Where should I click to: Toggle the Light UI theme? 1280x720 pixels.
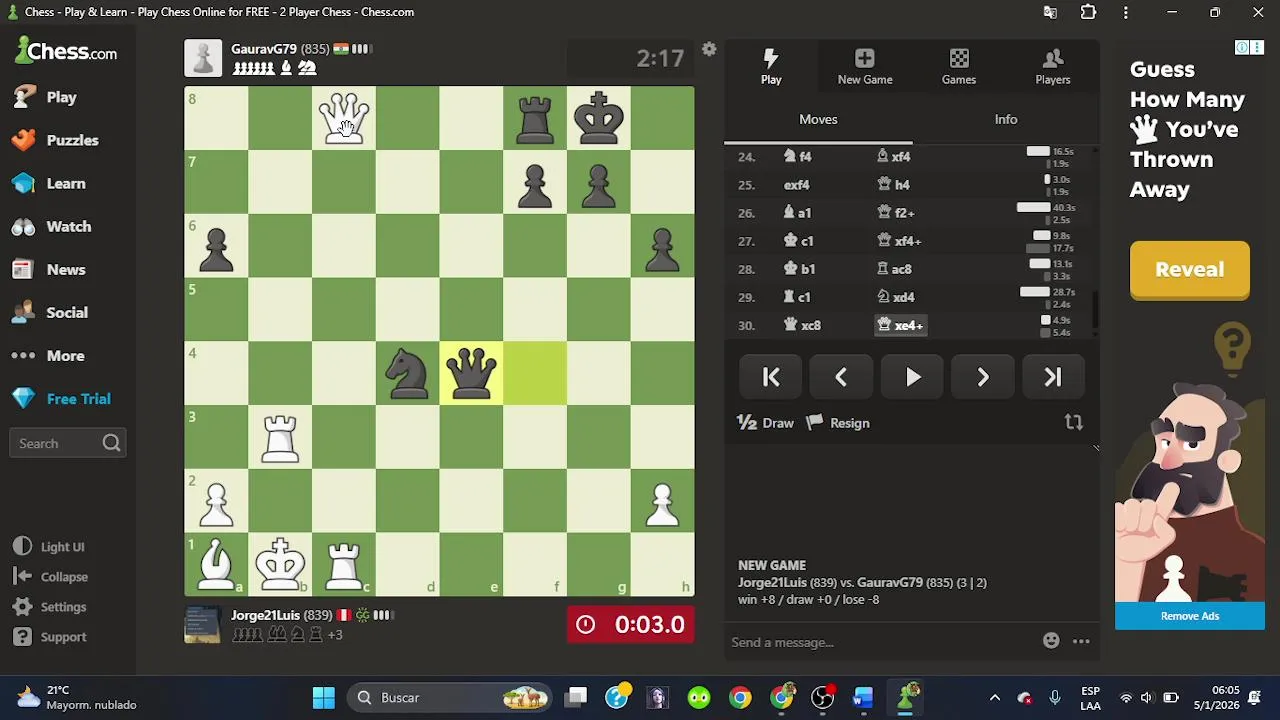[x=49, y=547]
